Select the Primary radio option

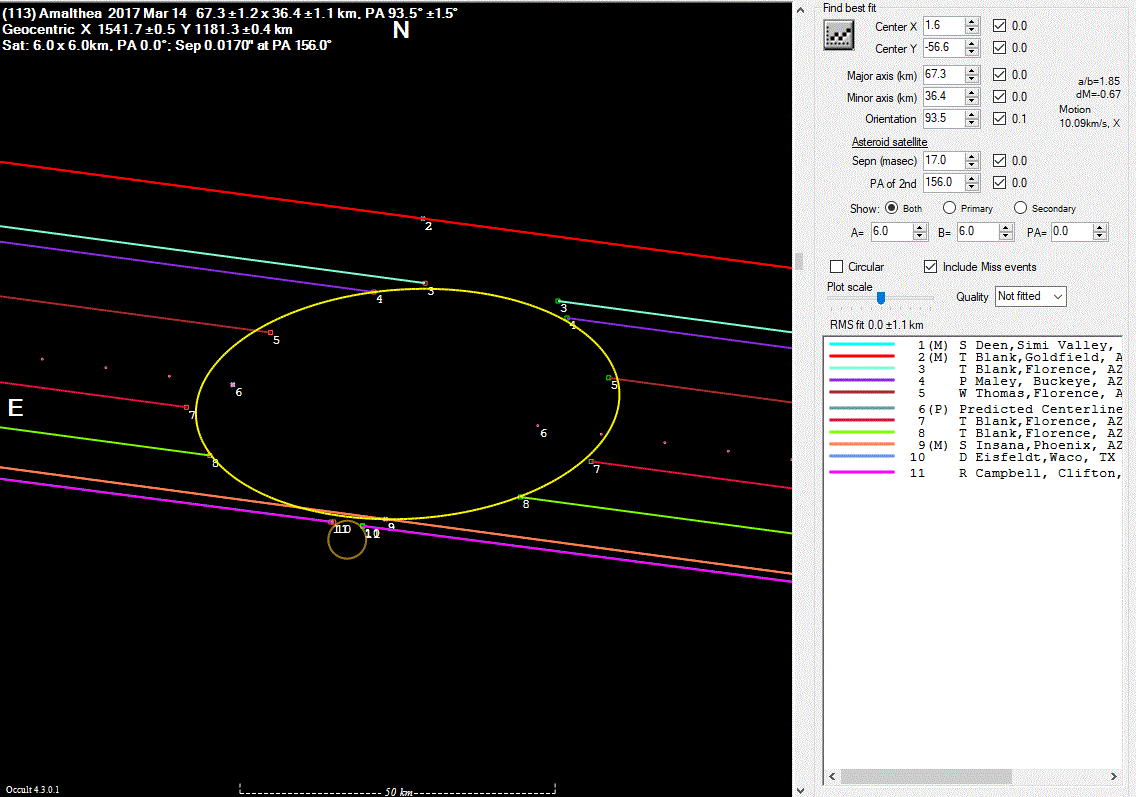pyautogui.click(x=949, y=208)
